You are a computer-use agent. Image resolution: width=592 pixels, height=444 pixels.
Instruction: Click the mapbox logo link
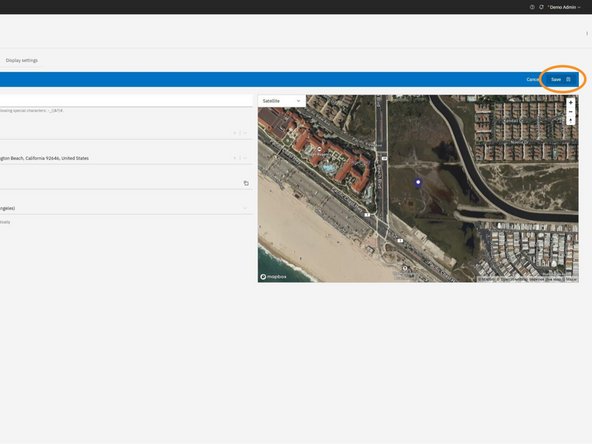click(273, 277)
